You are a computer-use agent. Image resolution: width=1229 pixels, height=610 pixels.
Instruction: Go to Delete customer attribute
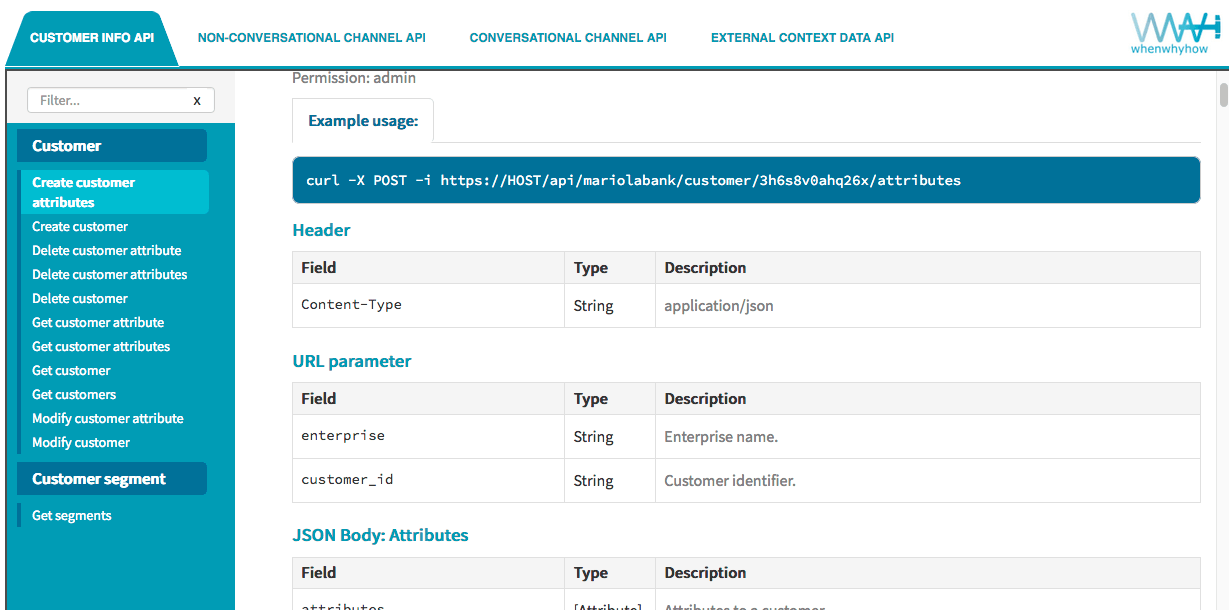click(x=106, y=251)
